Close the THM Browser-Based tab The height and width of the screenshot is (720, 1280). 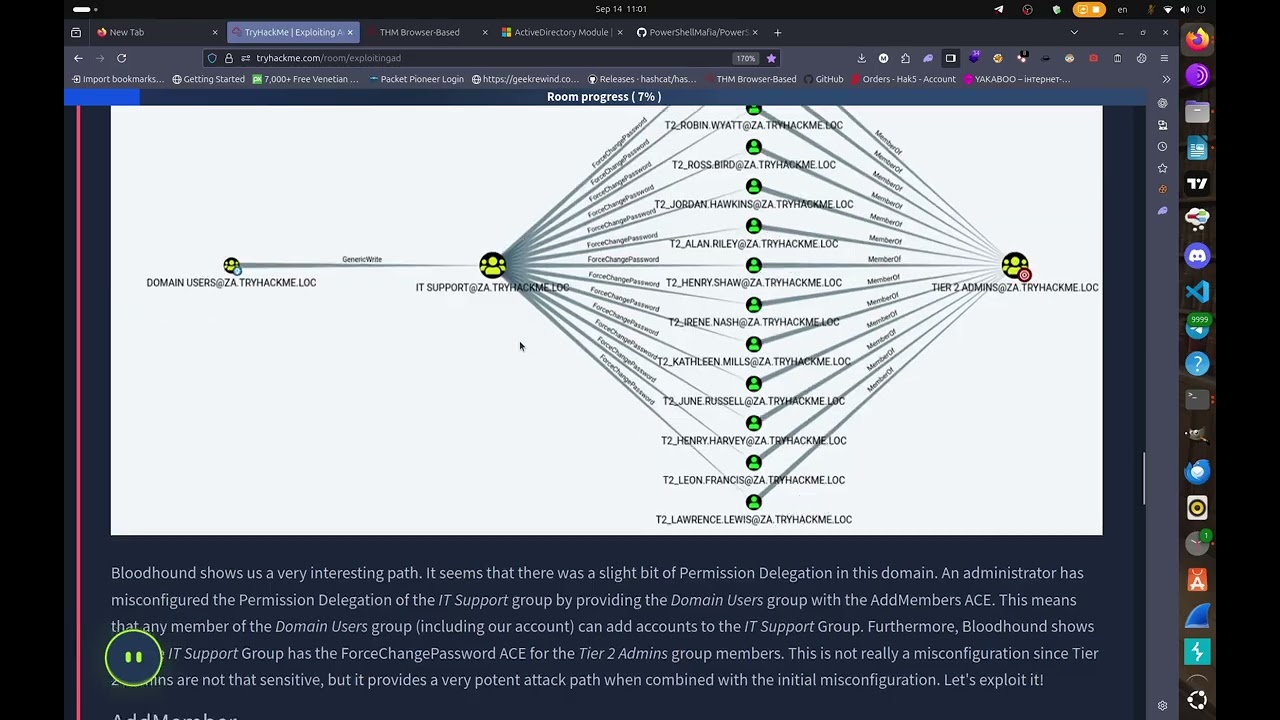click(485, 32)
